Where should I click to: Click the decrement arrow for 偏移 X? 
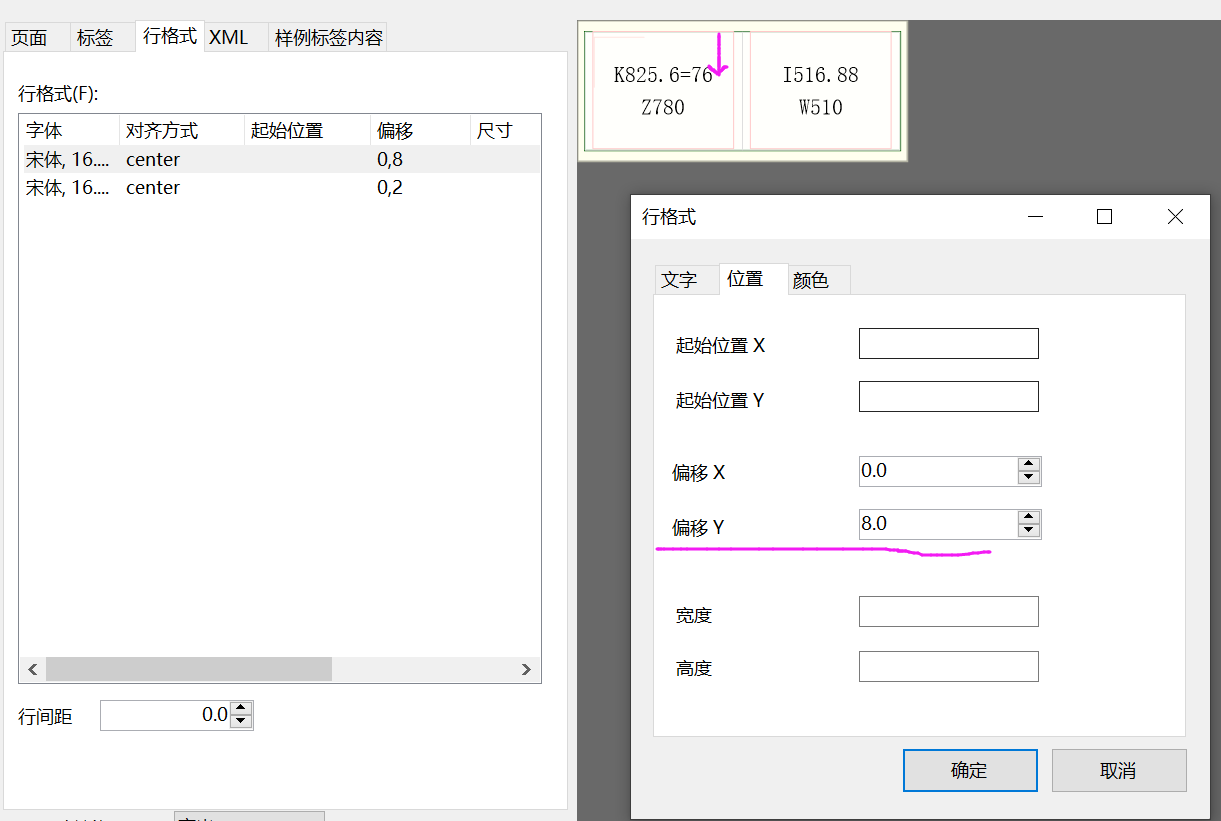click(1031, 477)
